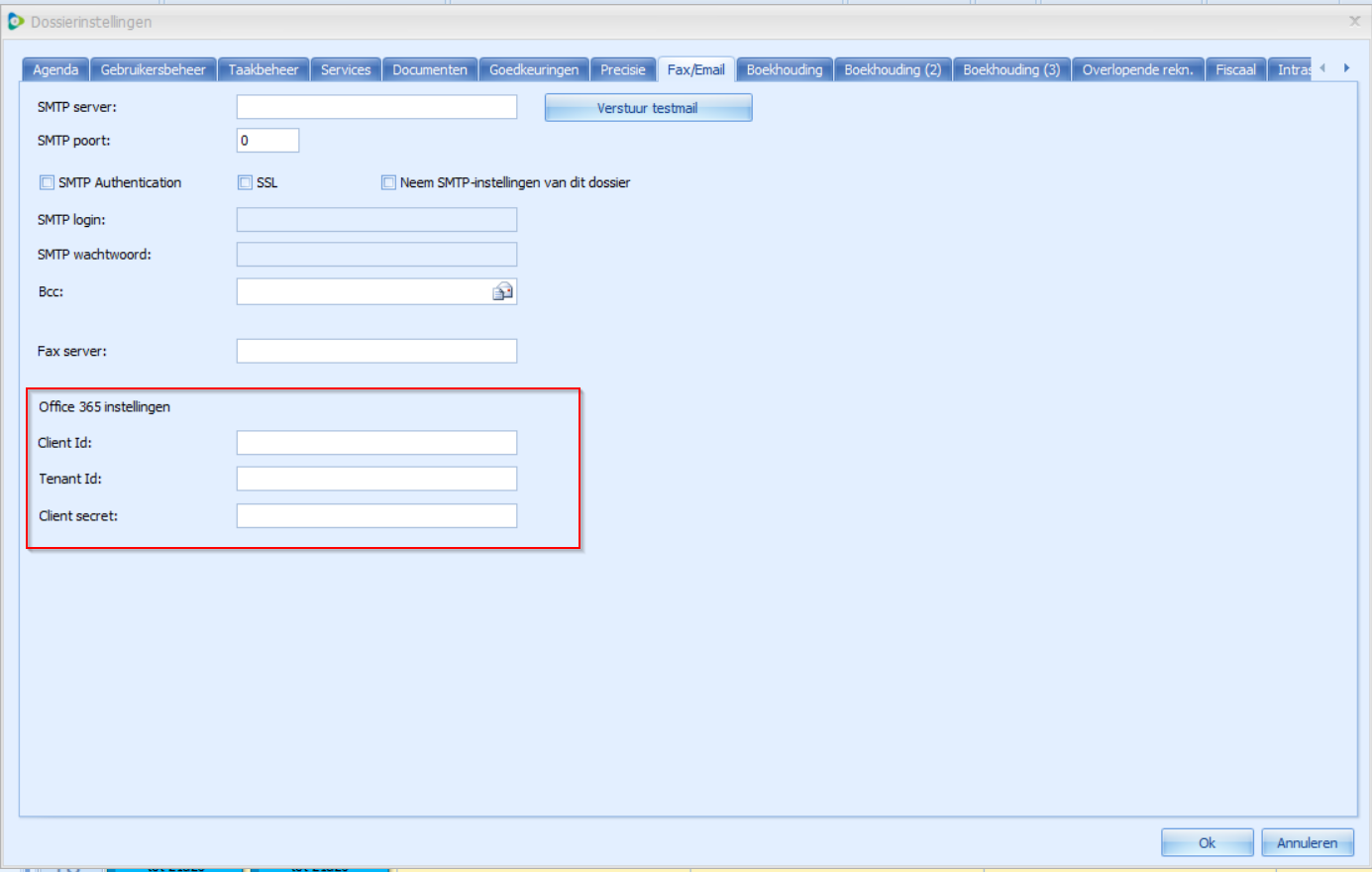The height and width of the screenshot is (872, 1372).
Task: Check Neem SMTP-instellingen van dit dossier
Action: (388, 182)
